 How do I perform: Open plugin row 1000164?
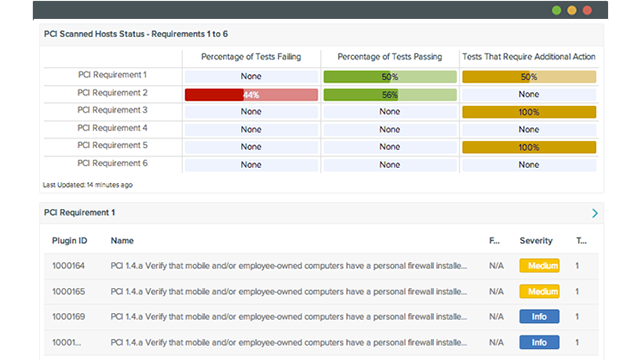[321, 266]
